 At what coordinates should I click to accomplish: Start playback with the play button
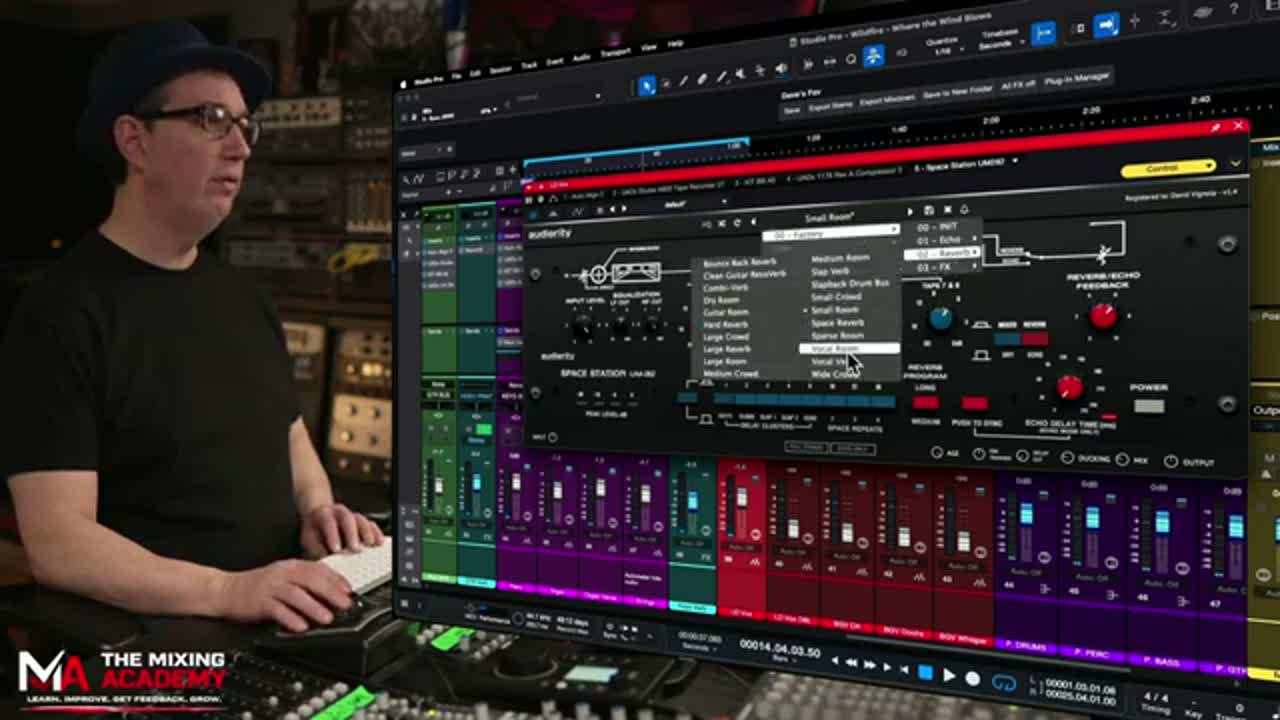click(949, 676)
